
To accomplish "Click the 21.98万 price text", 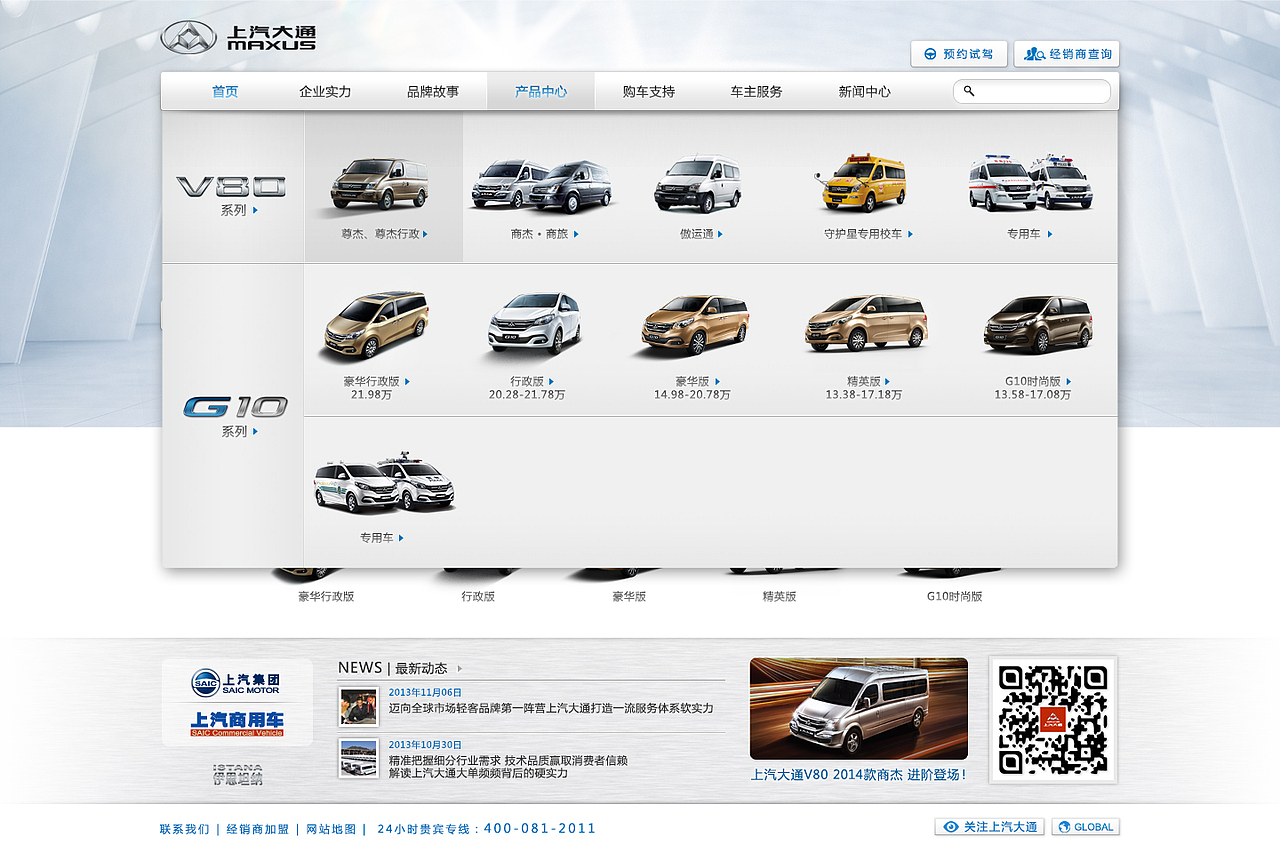I will [x=371, y=395].
